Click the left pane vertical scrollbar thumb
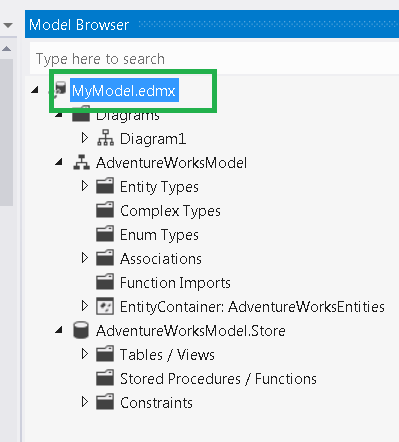The width and height of the screenshot is (399, 442). (6, 132)
